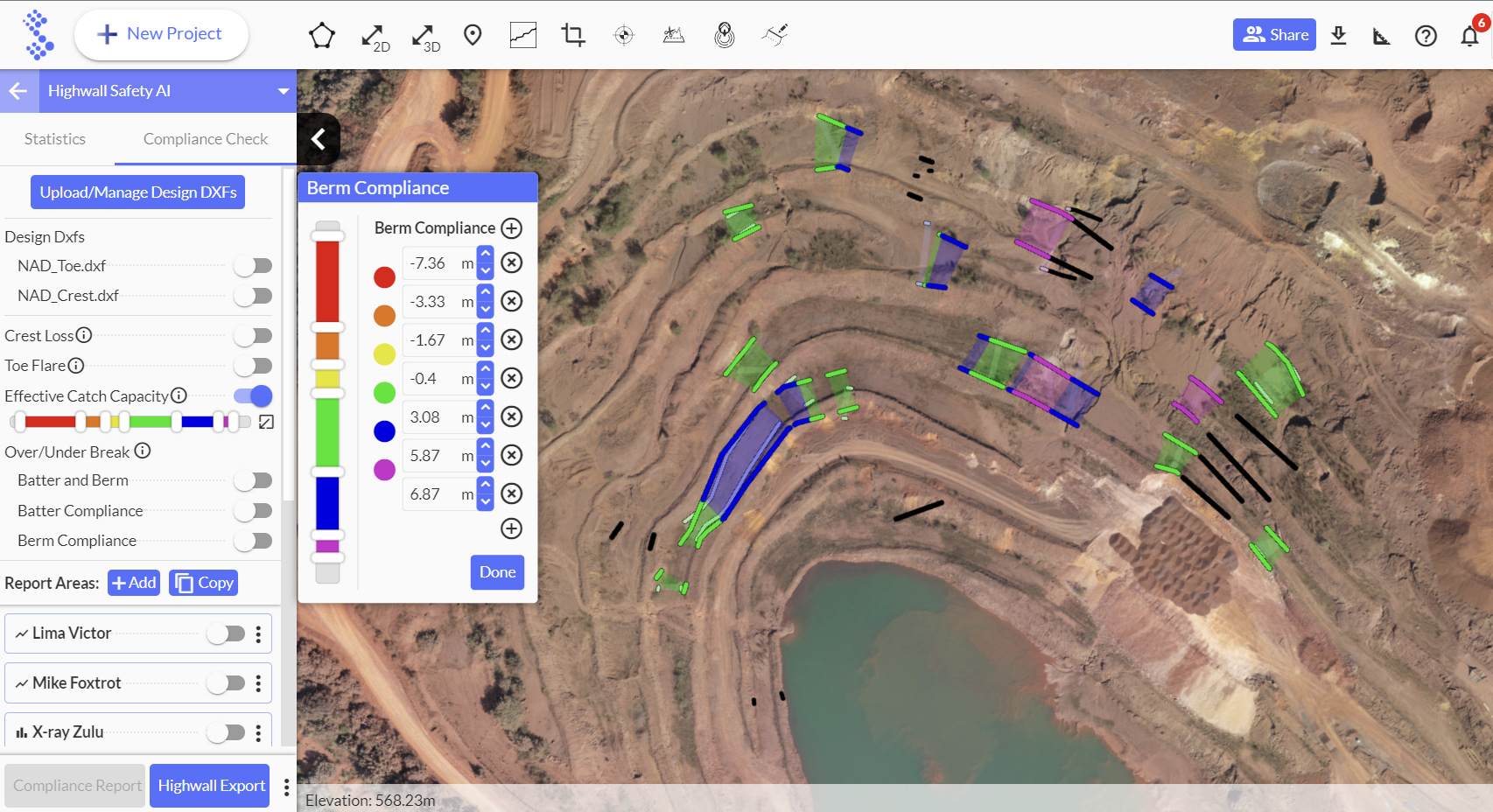Image resolution: width=1493 pixels, height=812 pixels.
Task: Click the Upload/Manage Design DXFs button
Action: click(138, 192)
